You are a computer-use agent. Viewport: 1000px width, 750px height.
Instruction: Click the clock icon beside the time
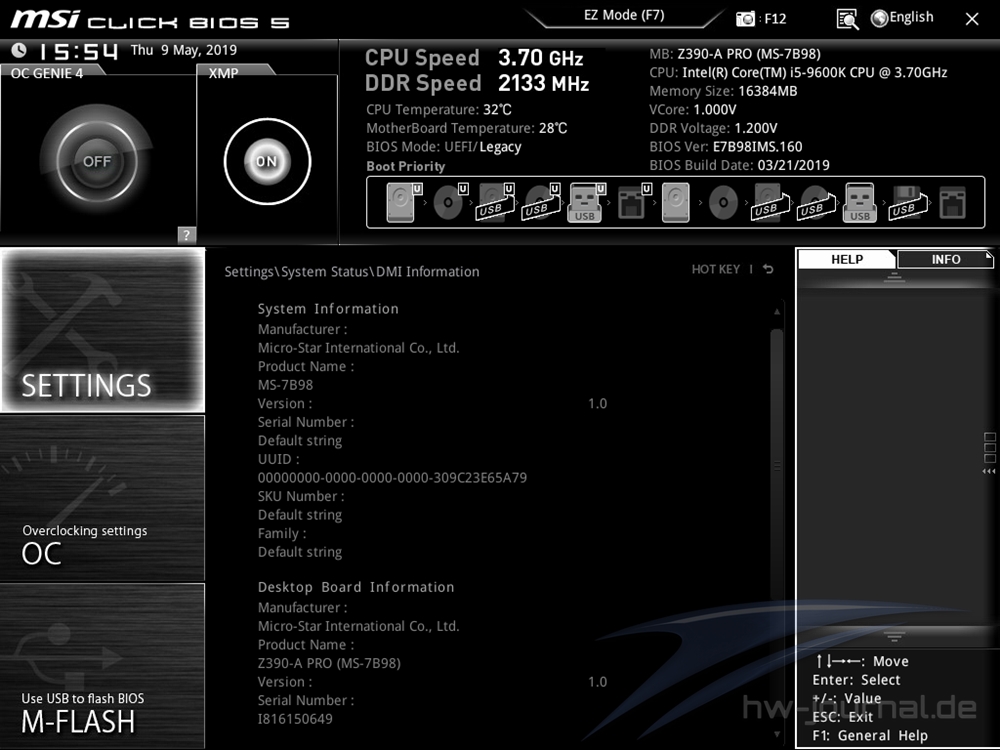coord(19,50)
